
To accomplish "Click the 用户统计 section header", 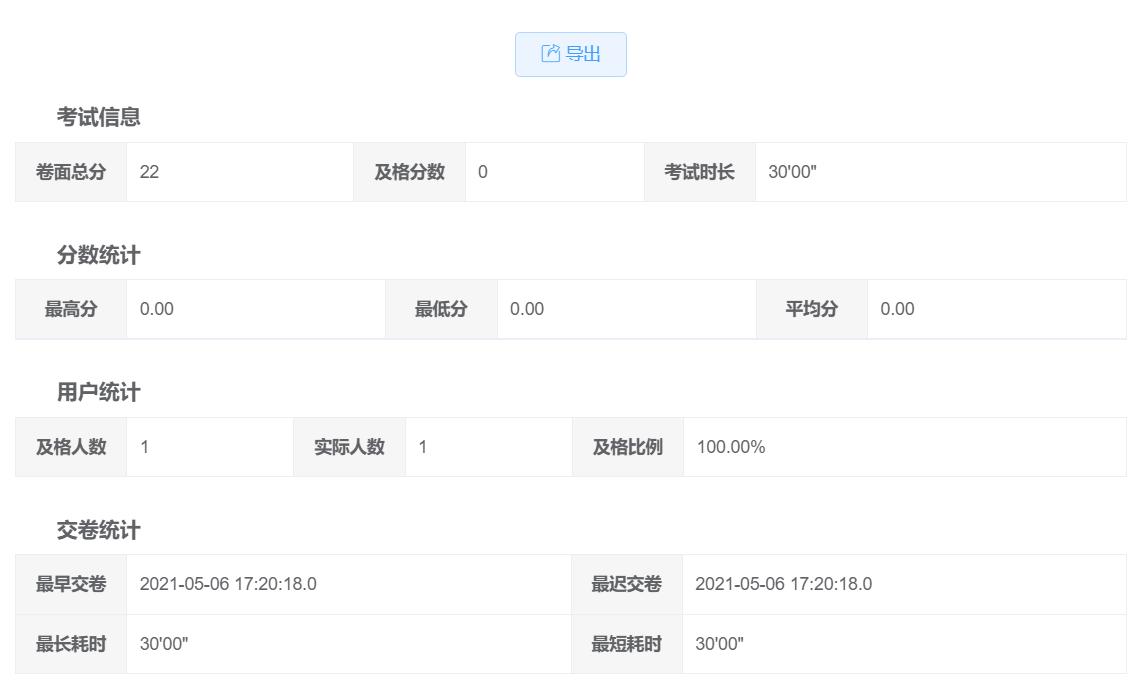I will [99, 391].
